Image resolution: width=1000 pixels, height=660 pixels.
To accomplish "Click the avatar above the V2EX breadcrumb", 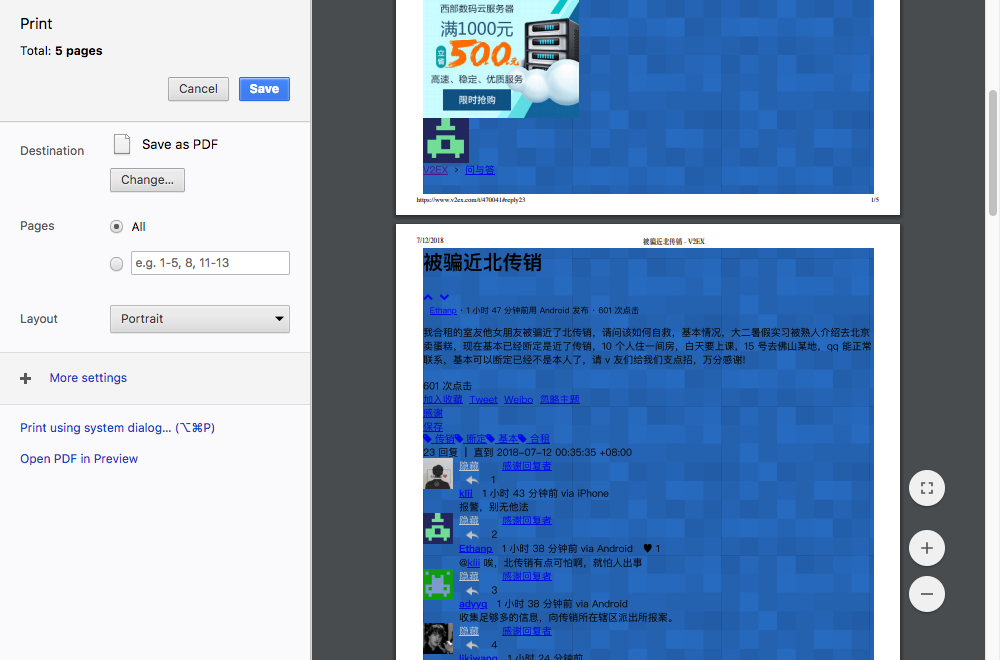I will pyautogui.click(x=446, y=140).
